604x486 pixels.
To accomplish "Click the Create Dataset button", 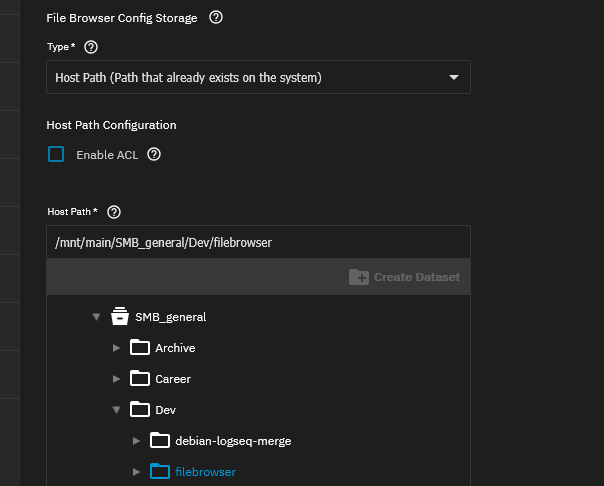I will (x=404, y=277).
